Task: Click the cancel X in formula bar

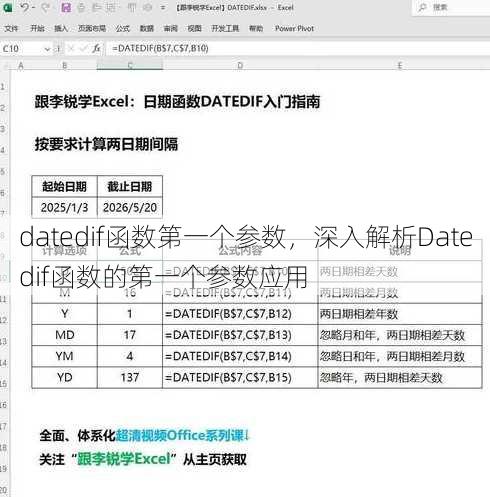Action: 70,49
